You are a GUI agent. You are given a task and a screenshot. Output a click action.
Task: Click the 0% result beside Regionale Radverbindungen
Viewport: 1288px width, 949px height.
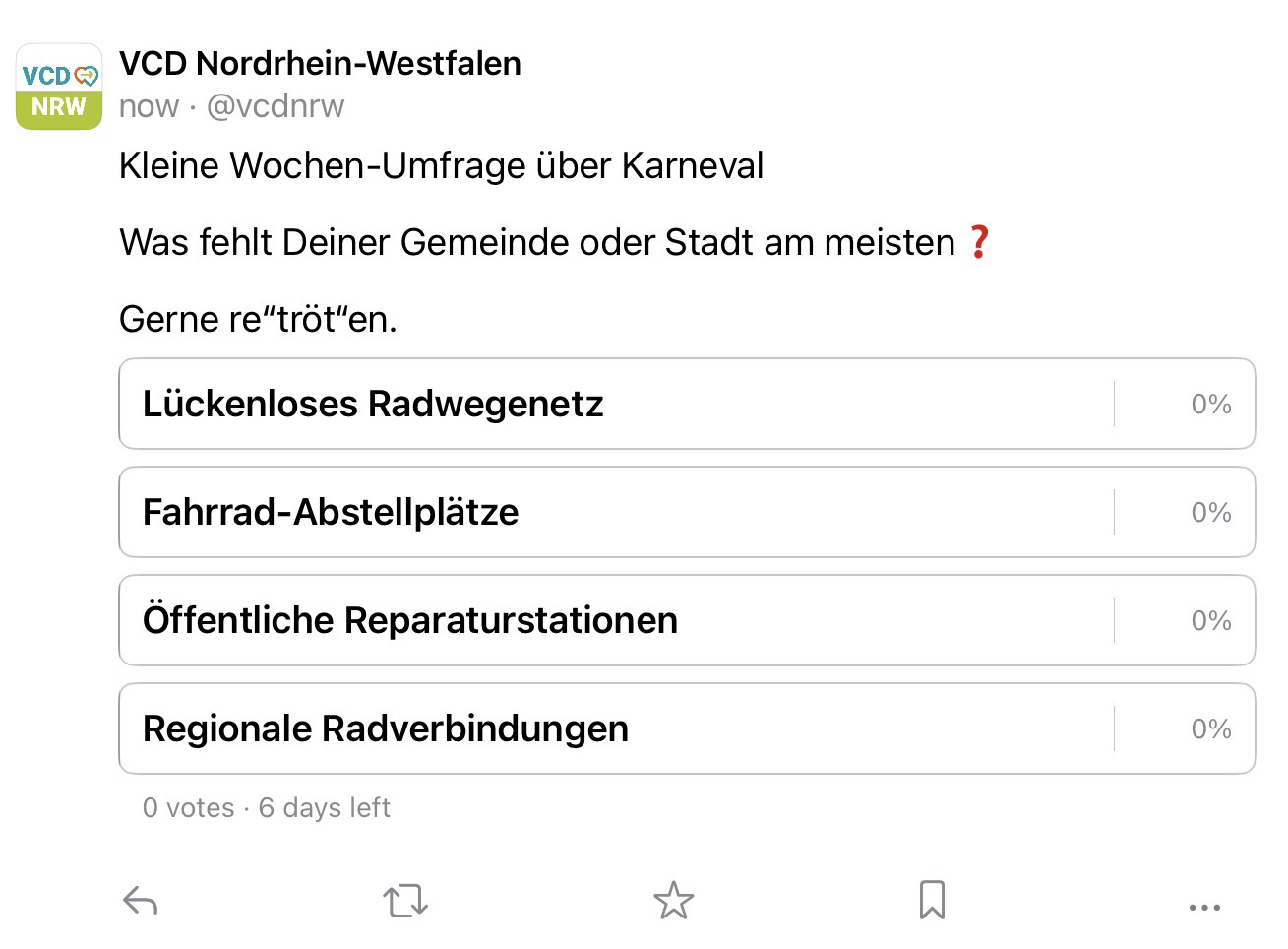[x=1210, y=728]
